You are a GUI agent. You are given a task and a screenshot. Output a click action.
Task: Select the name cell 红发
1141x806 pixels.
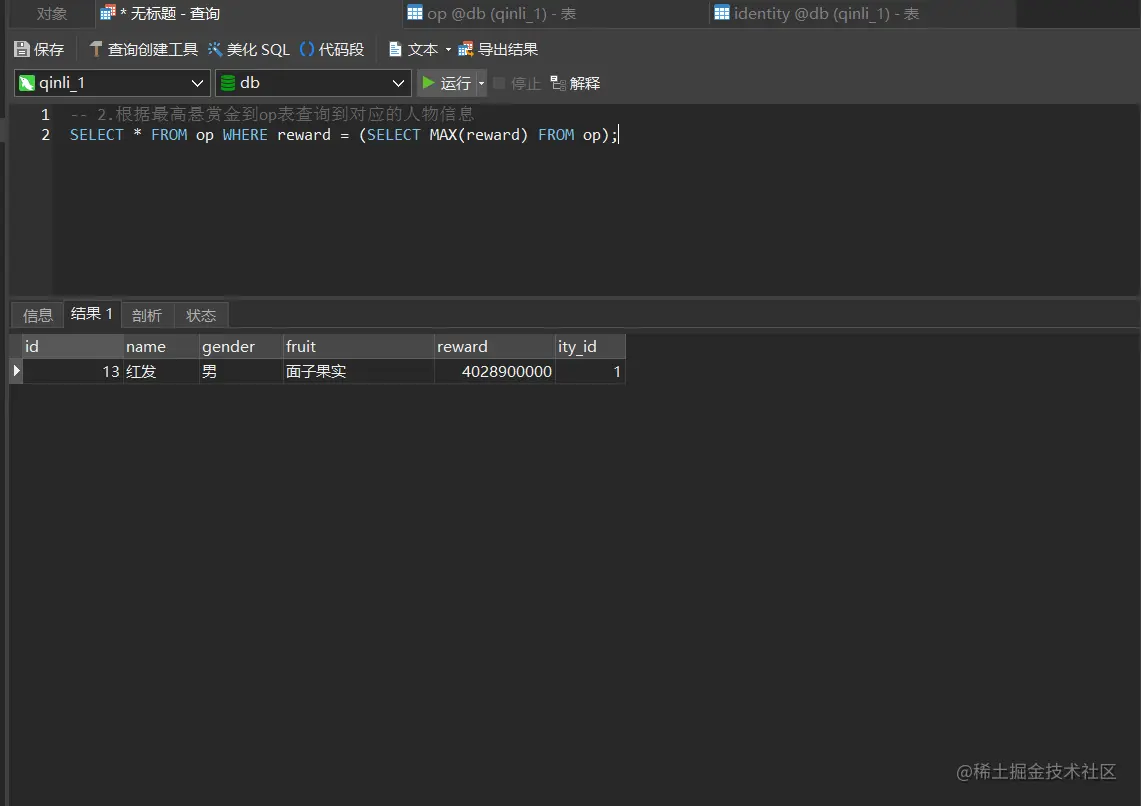(x=161, y=372)
